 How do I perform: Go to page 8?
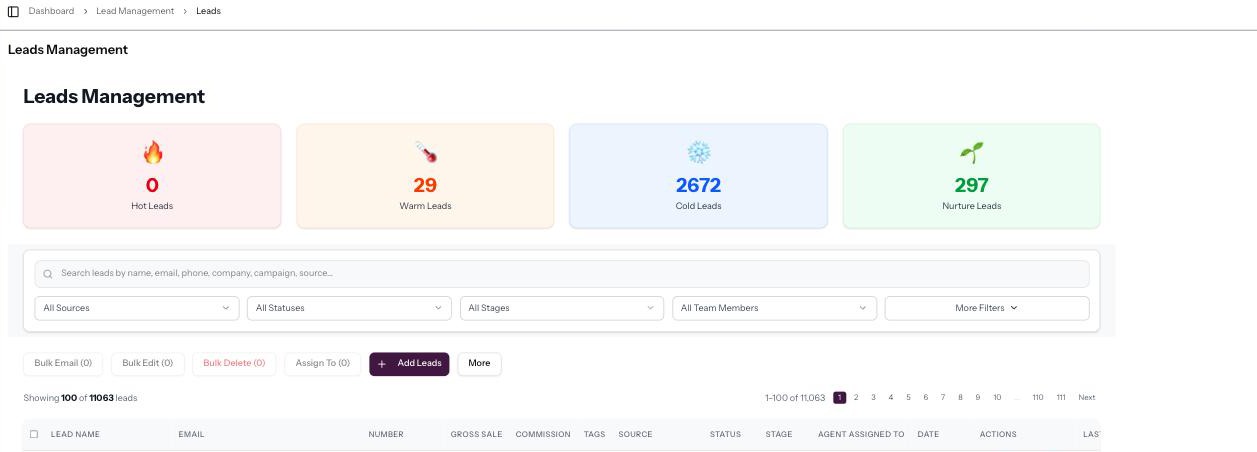(960, 398)
